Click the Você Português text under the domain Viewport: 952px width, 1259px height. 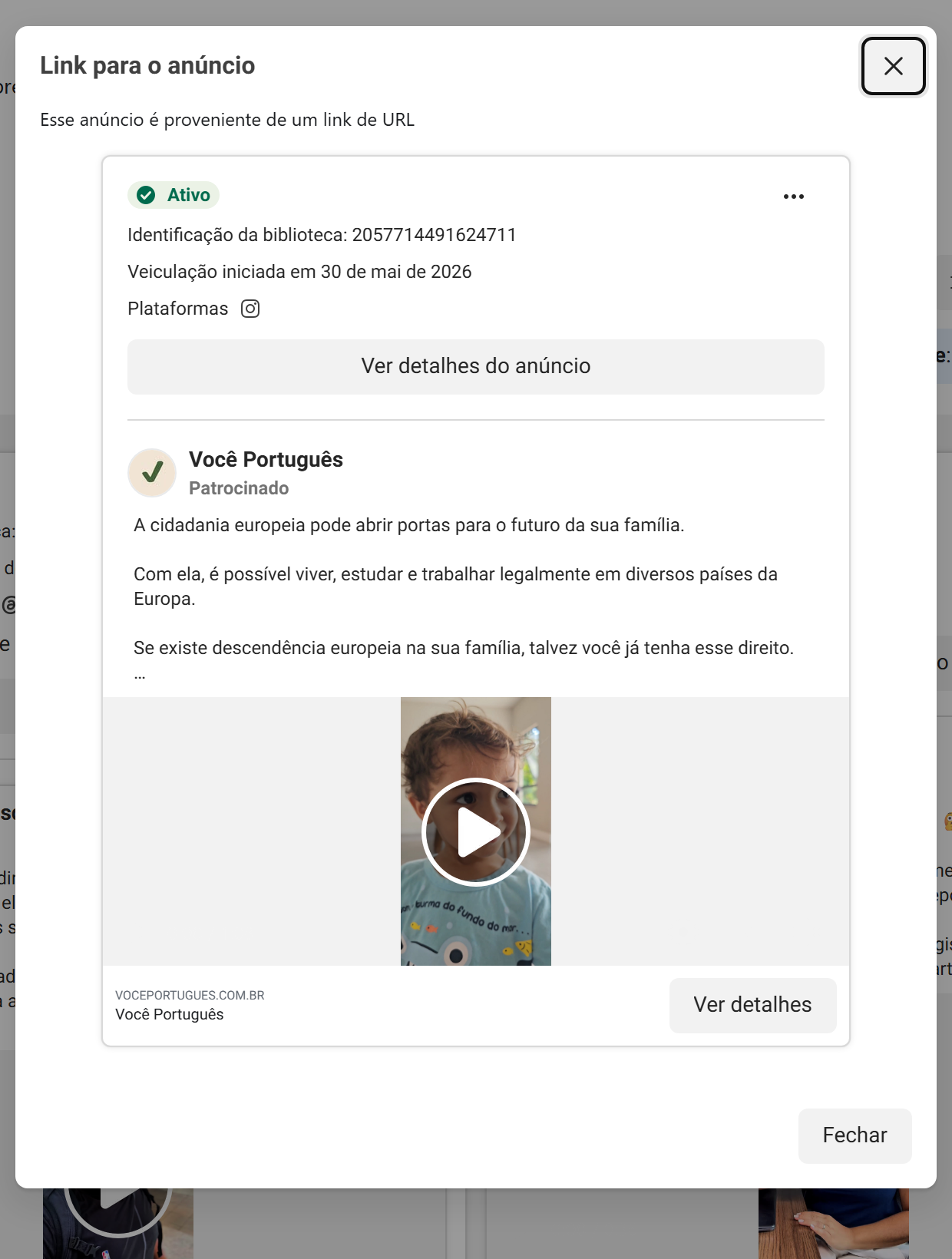point(170,1014)
